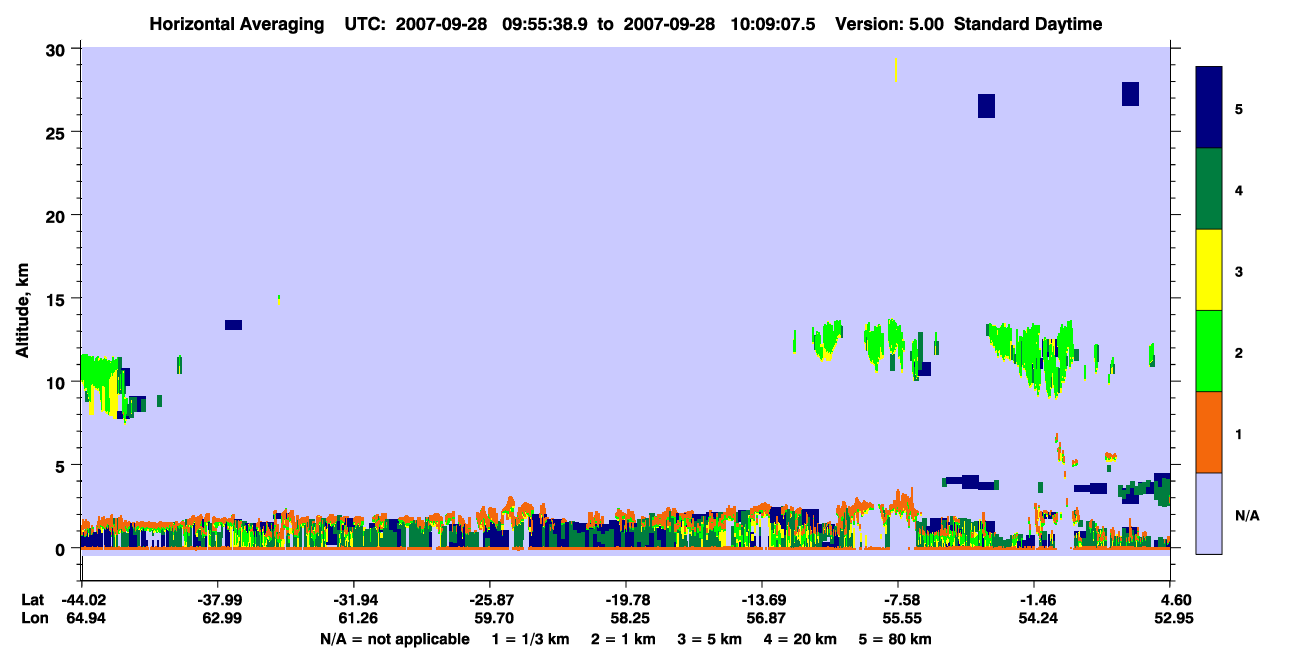Click the dark blue block near 13 km altitude
Viewport: 1300px width, 667px height.
pos(233,325)
